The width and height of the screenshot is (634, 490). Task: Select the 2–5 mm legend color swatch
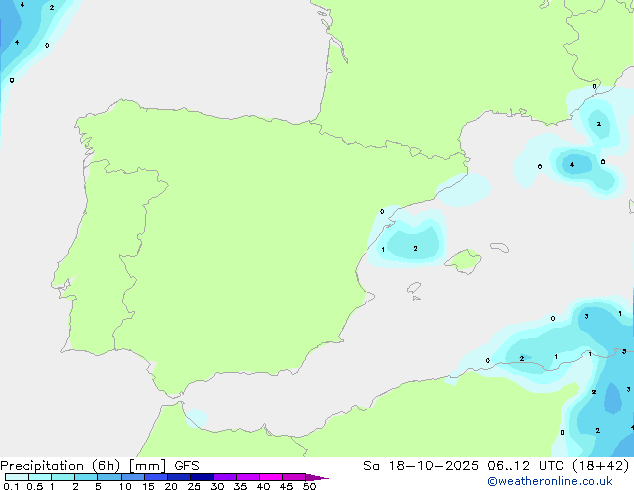pos(86,477)
